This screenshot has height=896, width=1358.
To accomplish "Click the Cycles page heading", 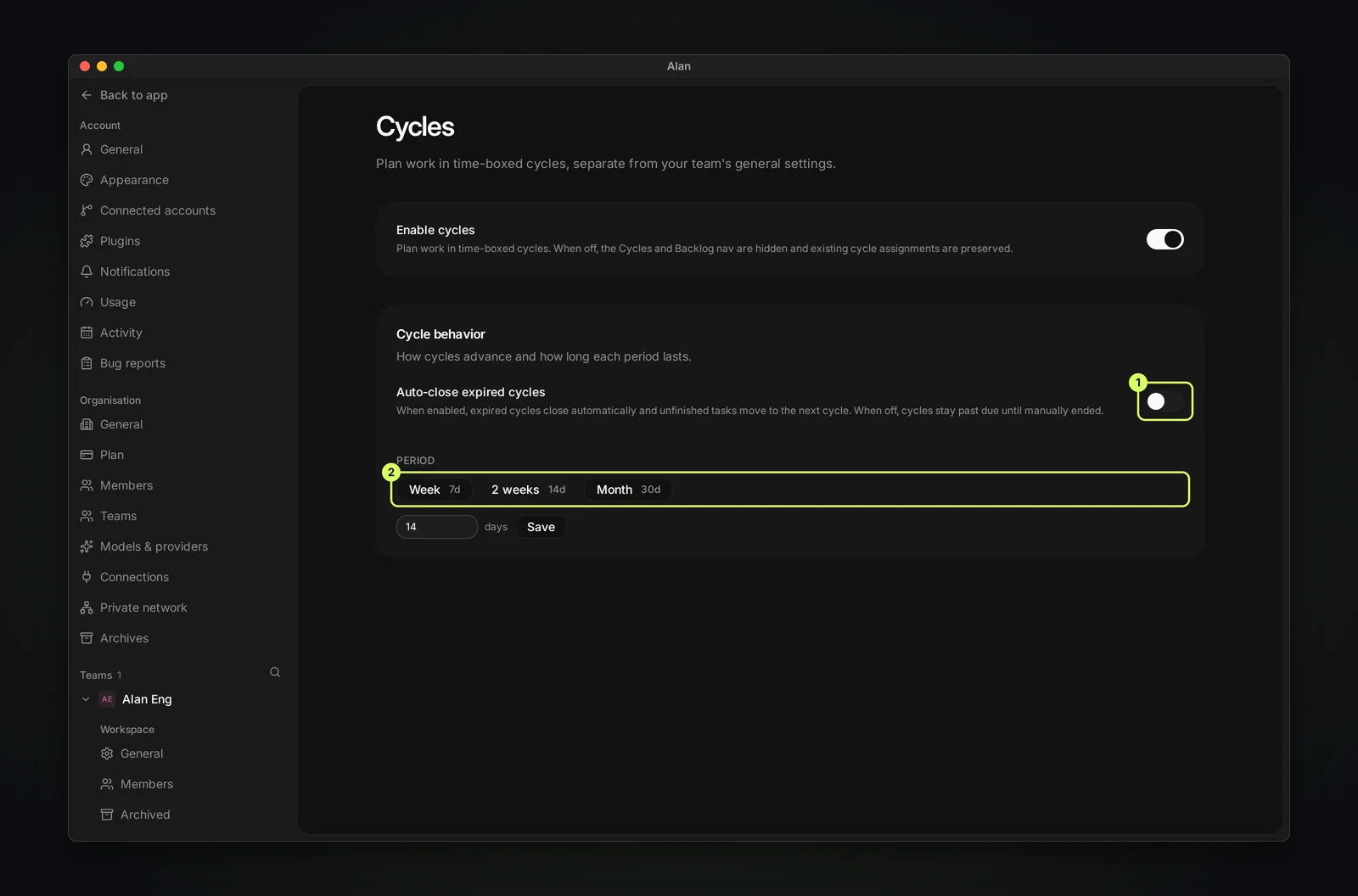I will pyautogui.click(x=415, y=126).
